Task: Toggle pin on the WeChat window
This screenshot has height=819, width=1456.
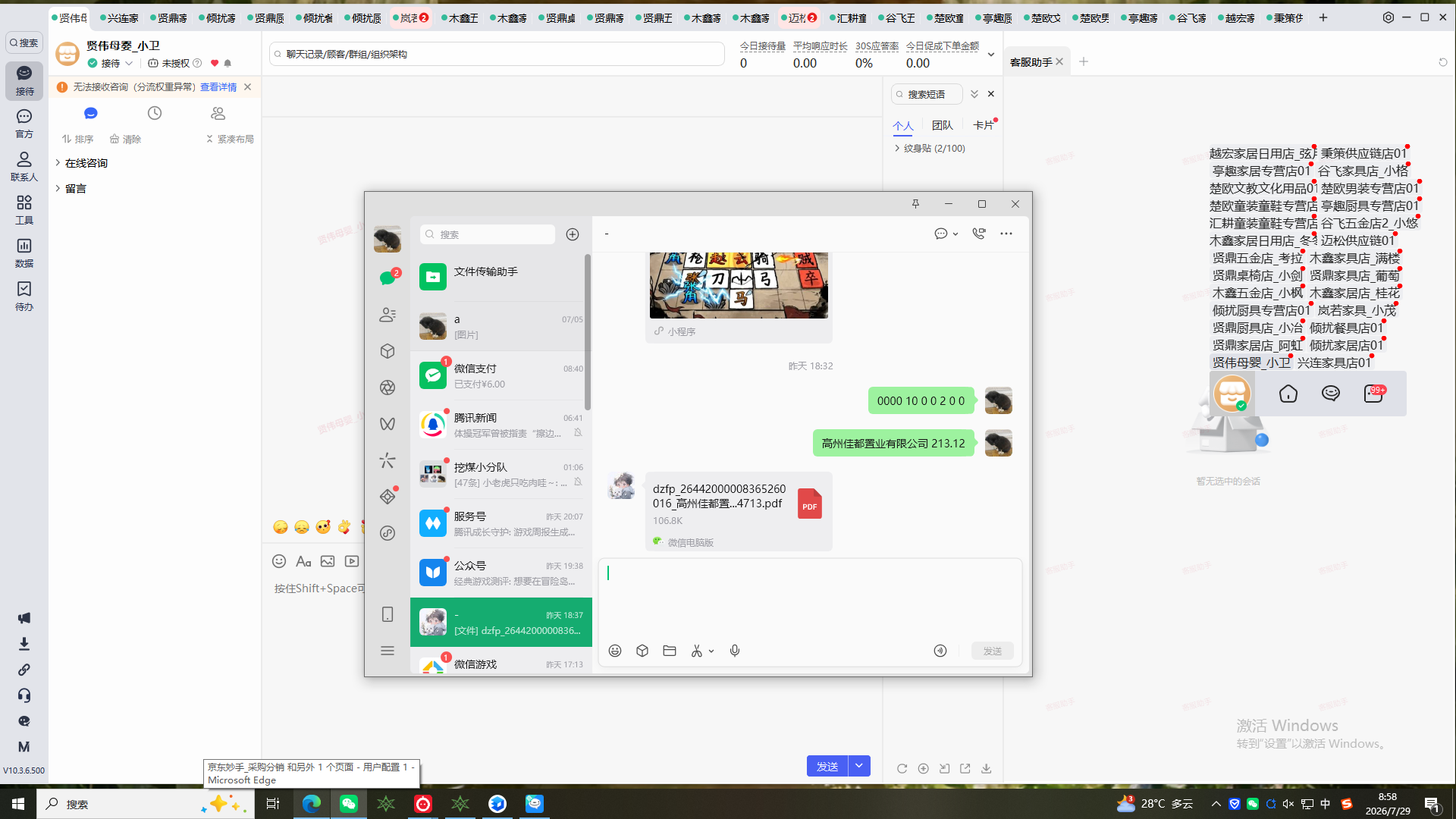Action: 915,204
